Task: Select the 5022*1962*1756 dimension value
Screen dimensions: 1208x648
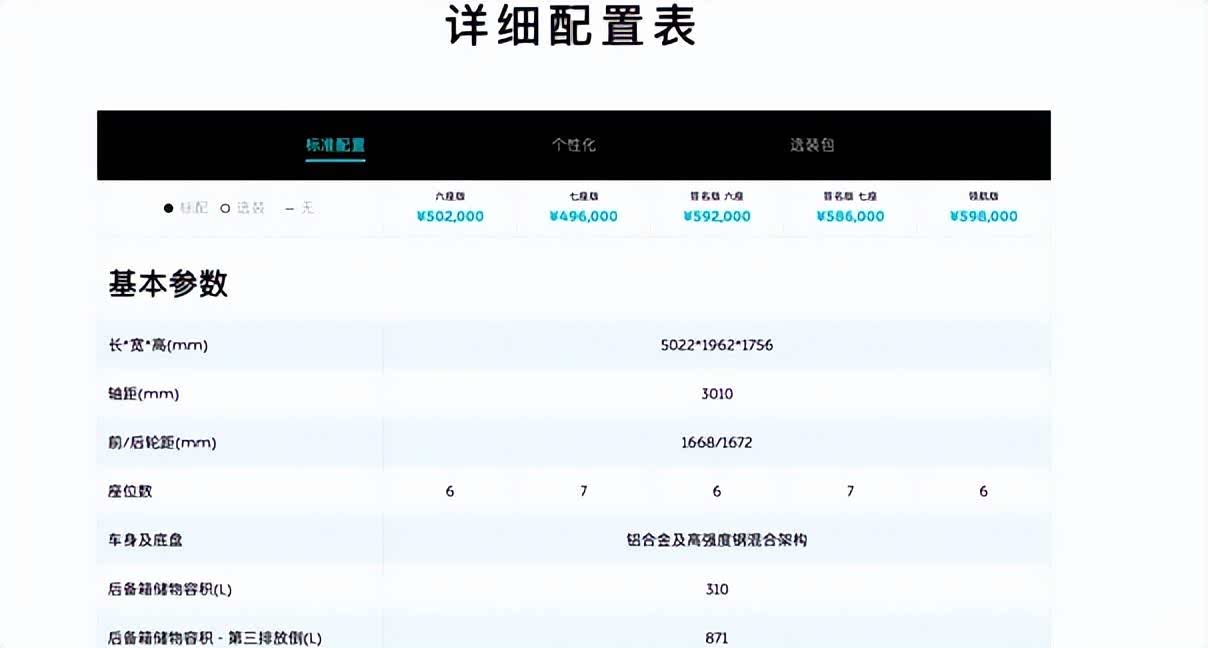Action: (717, 345)
